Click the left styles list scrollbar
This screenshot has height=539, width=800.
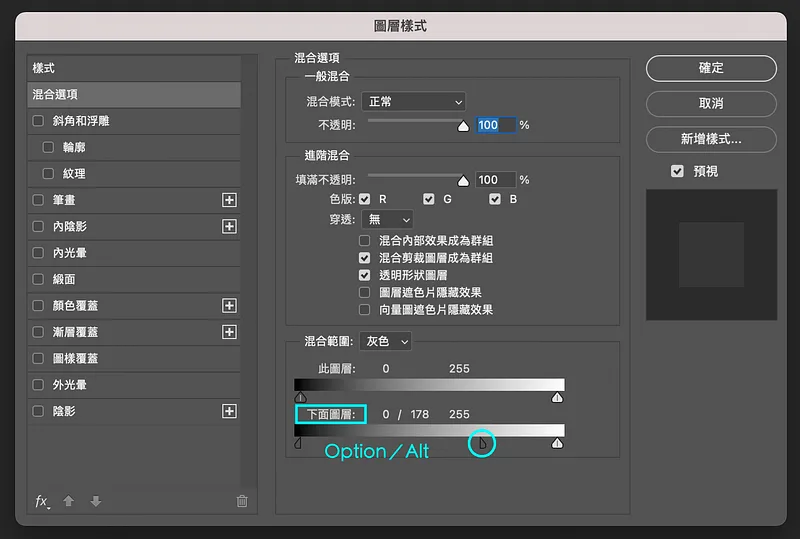pos(249,272)
